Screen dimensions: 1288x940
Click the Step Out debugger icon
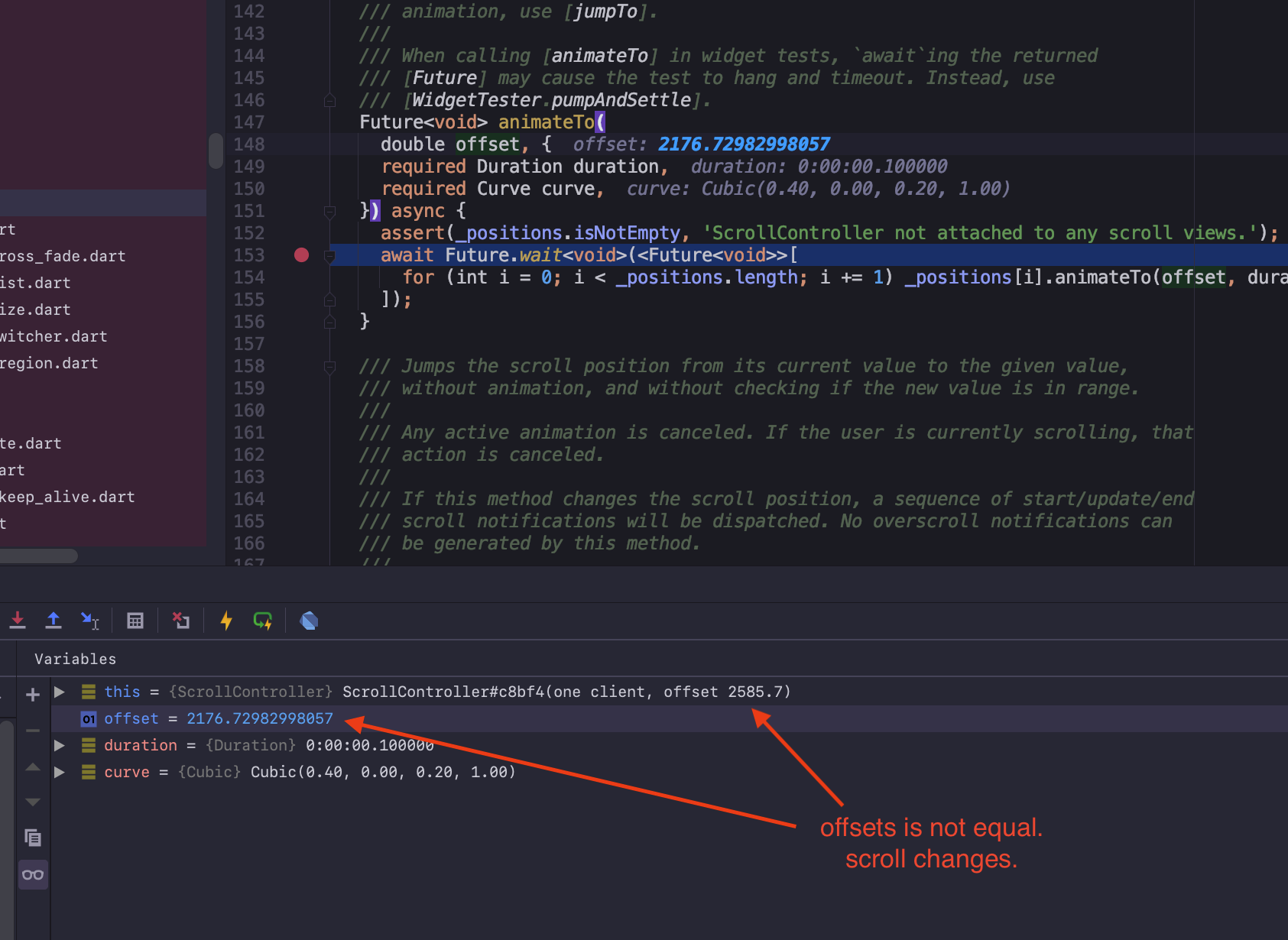54,620
